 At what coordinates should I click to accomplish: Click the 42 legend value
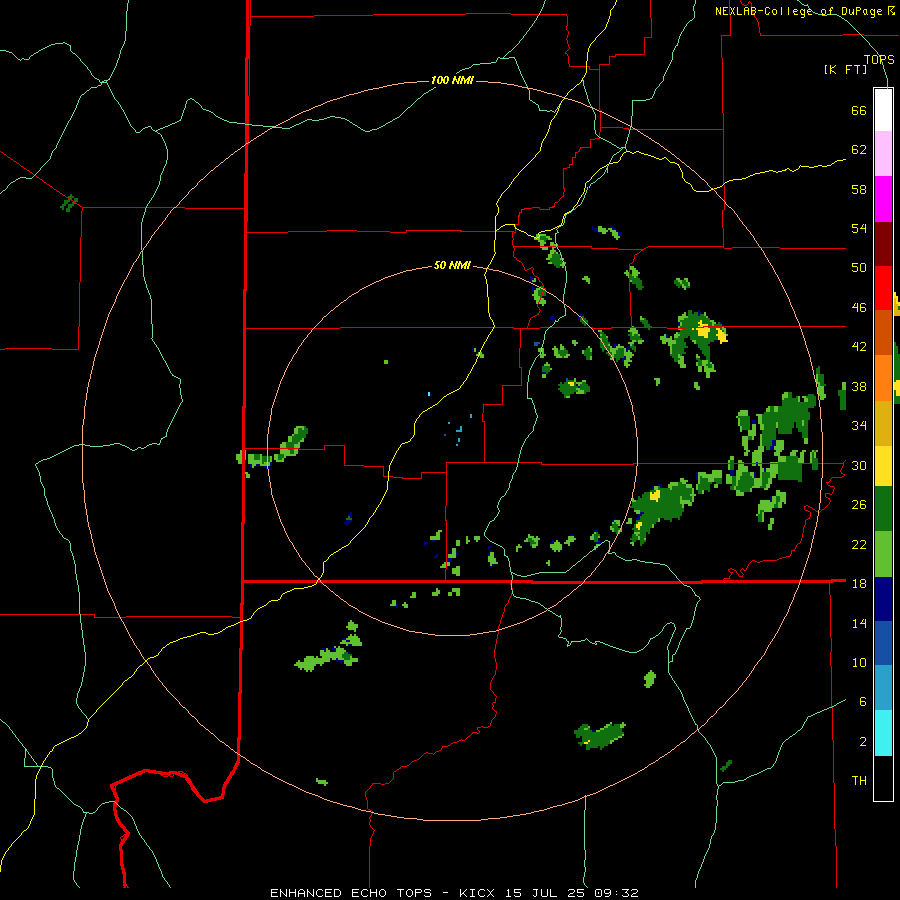tap(859, 347)
